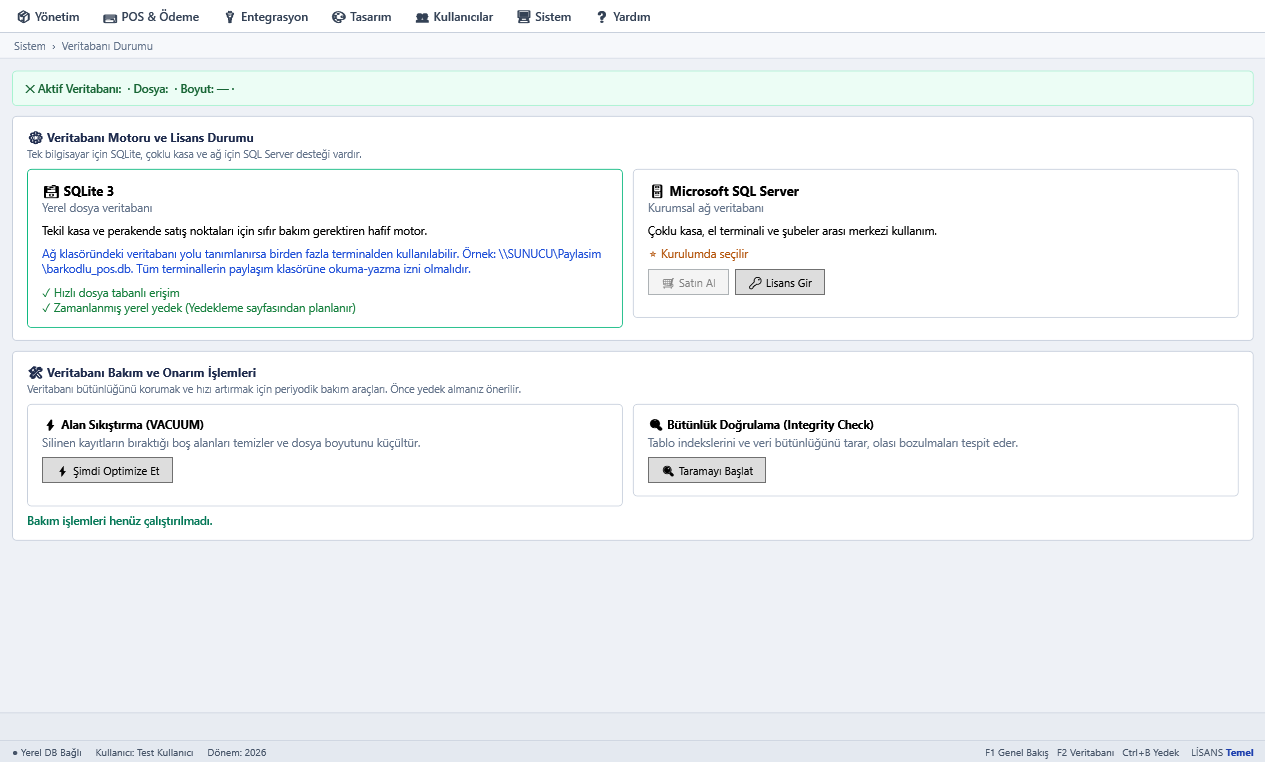Click "Dönem: 2026" in the status bar
Screen dimensions: 1265x762
(x=237, y=752)
